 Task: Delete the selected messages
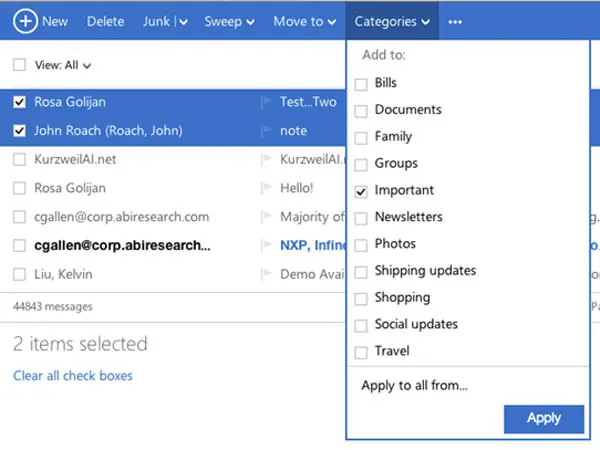[x=105, y=21]
